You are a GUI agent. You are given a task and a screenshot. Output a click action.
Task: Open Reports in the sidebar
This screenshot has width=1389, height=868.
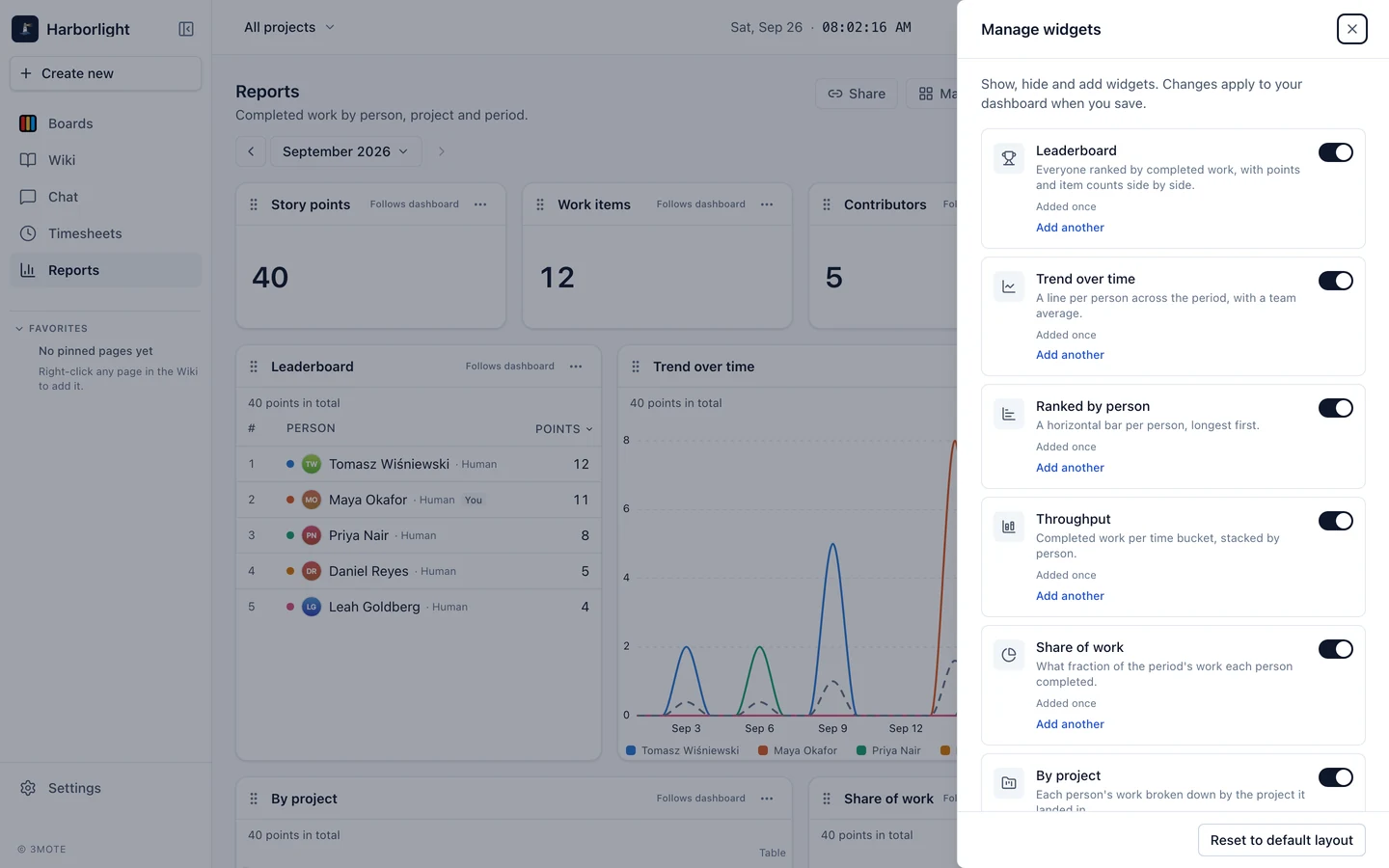[106, 270]
